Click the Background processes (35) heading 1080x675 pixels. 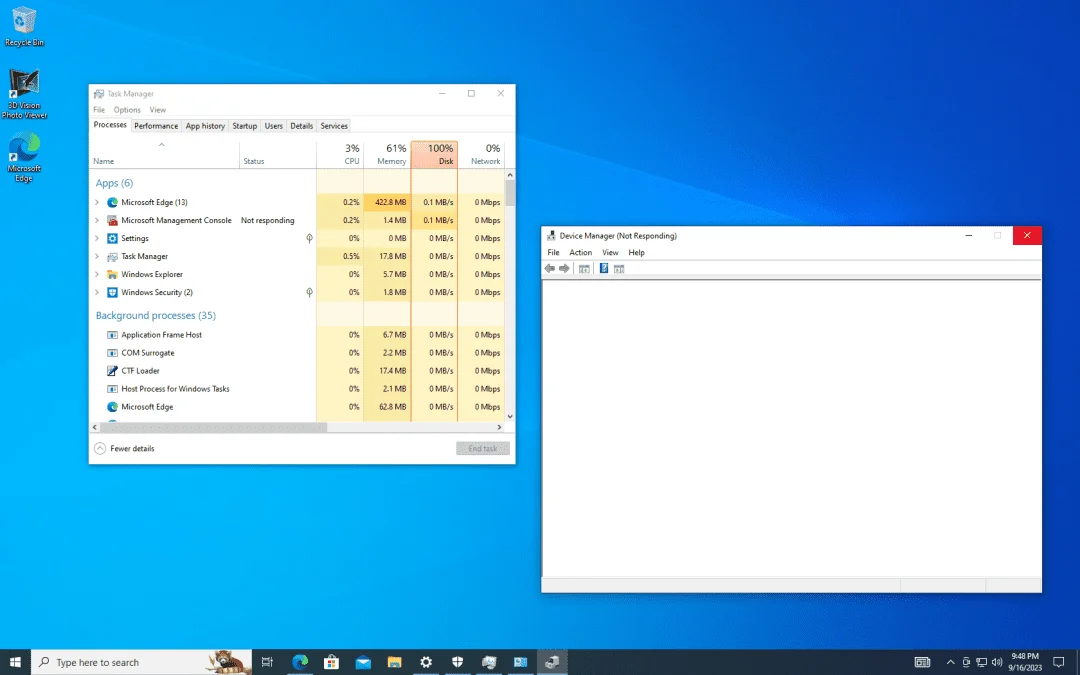[156, 315]
